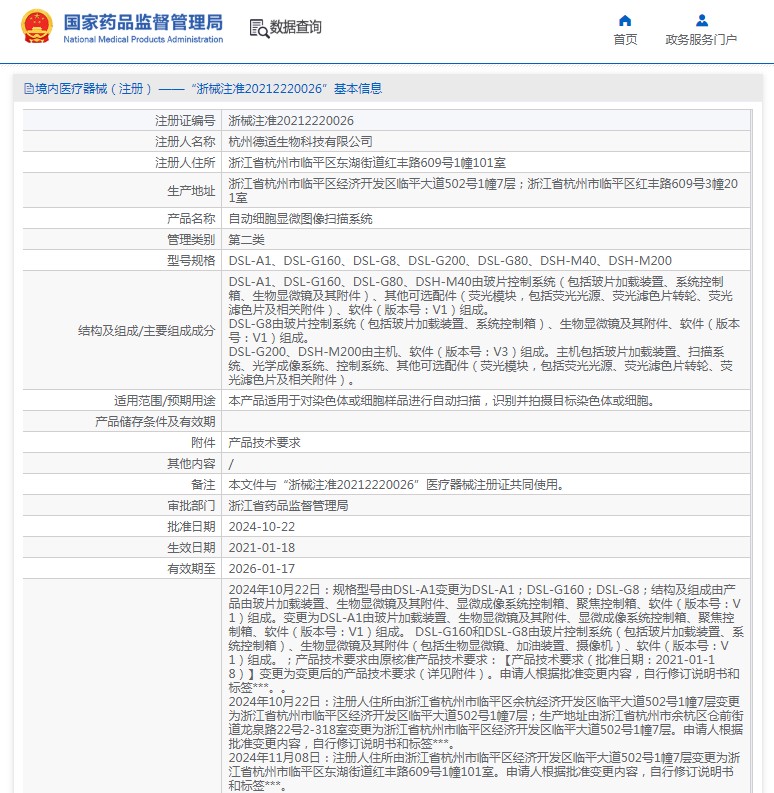The width and height of the screenshot is (774, 793).
Task: Click the document icon beside 境内医疗器械 header
Action: (27, 89)
